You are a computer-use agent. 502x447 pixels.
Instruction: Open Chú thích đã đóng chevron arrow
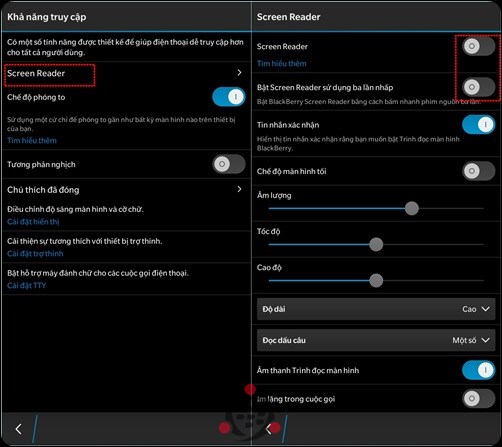(x=239, y=189)
